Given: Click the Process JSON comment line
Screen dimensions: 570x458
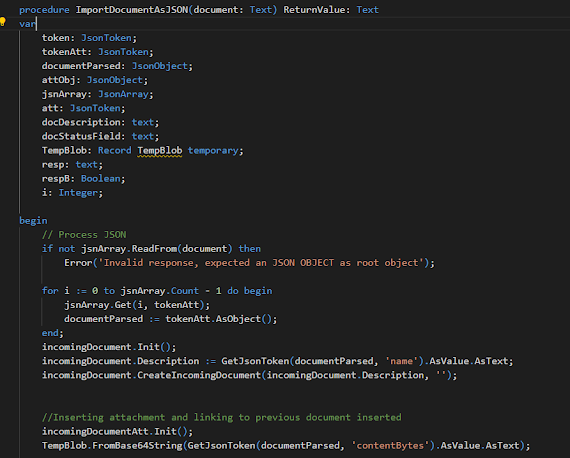Looking at the screenshot, I should tap(84, 235).
